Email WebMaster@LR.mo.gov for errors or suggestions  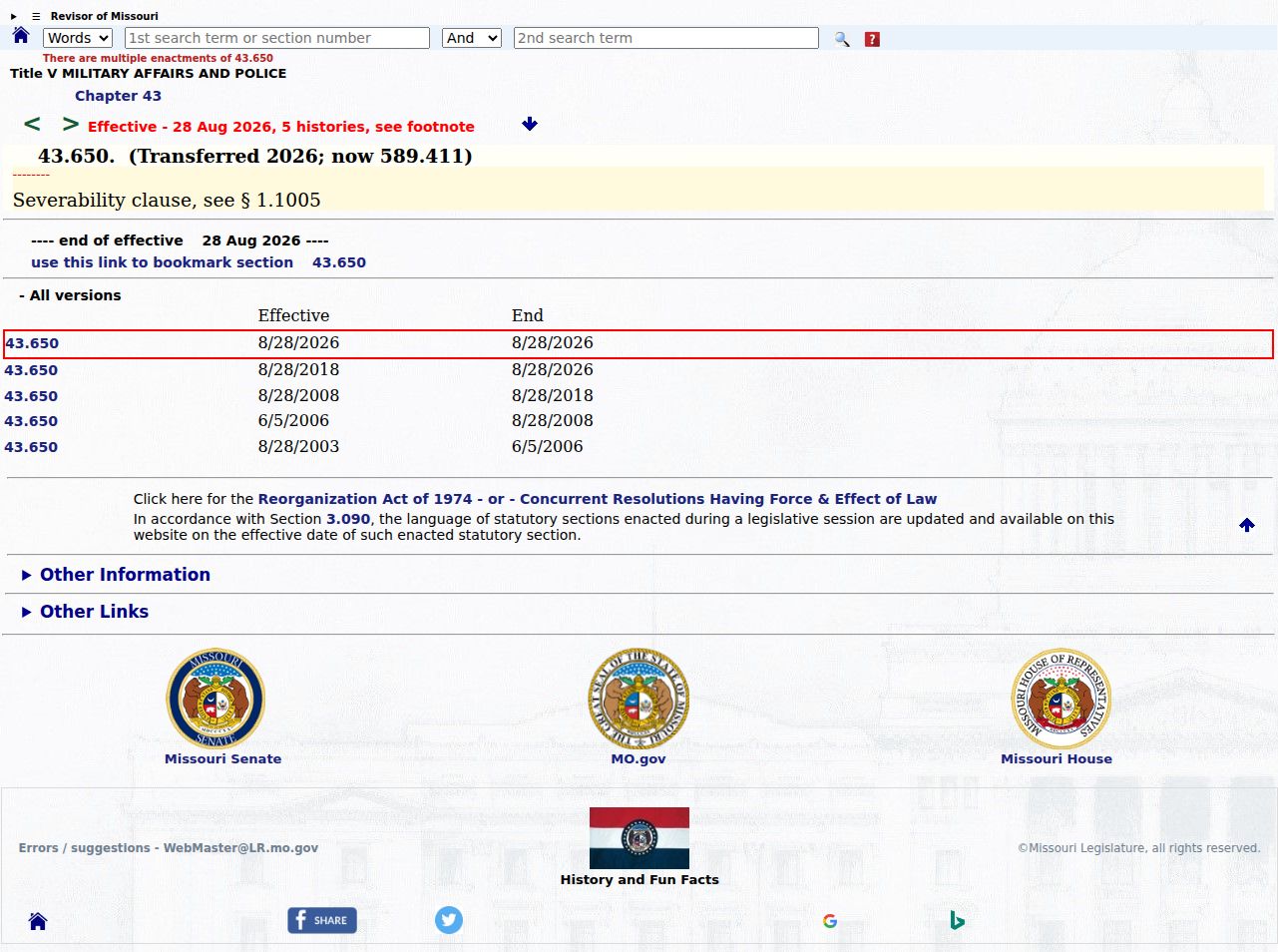click(x=240, y=848)
